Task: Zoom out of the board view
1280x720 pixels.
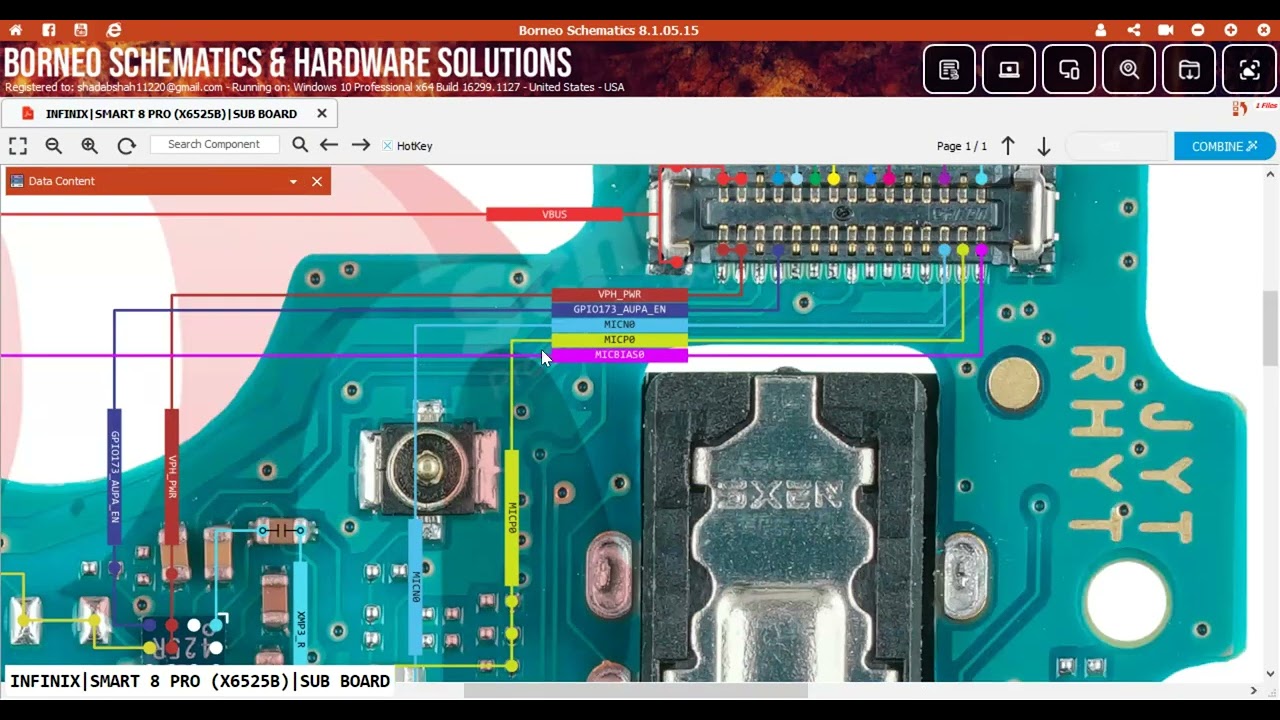Action: point(54,146)
